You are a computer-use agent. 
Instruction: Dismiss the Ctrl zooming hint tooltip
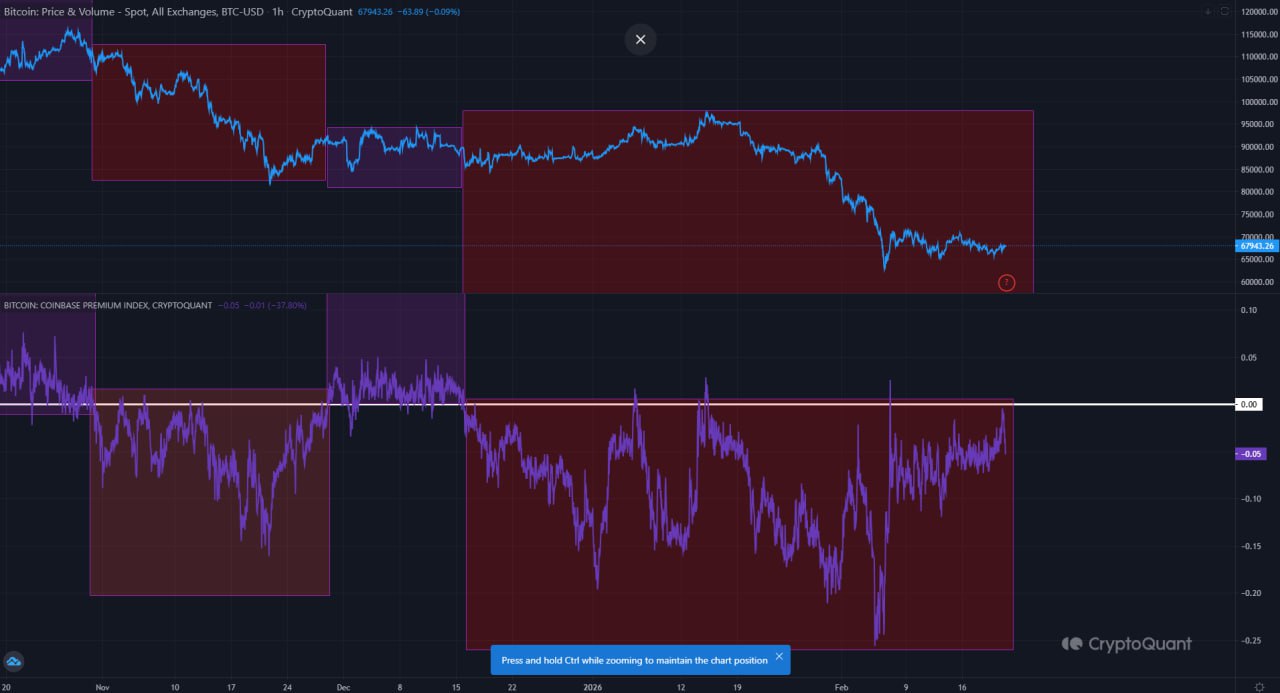click(x=779, y=657)
